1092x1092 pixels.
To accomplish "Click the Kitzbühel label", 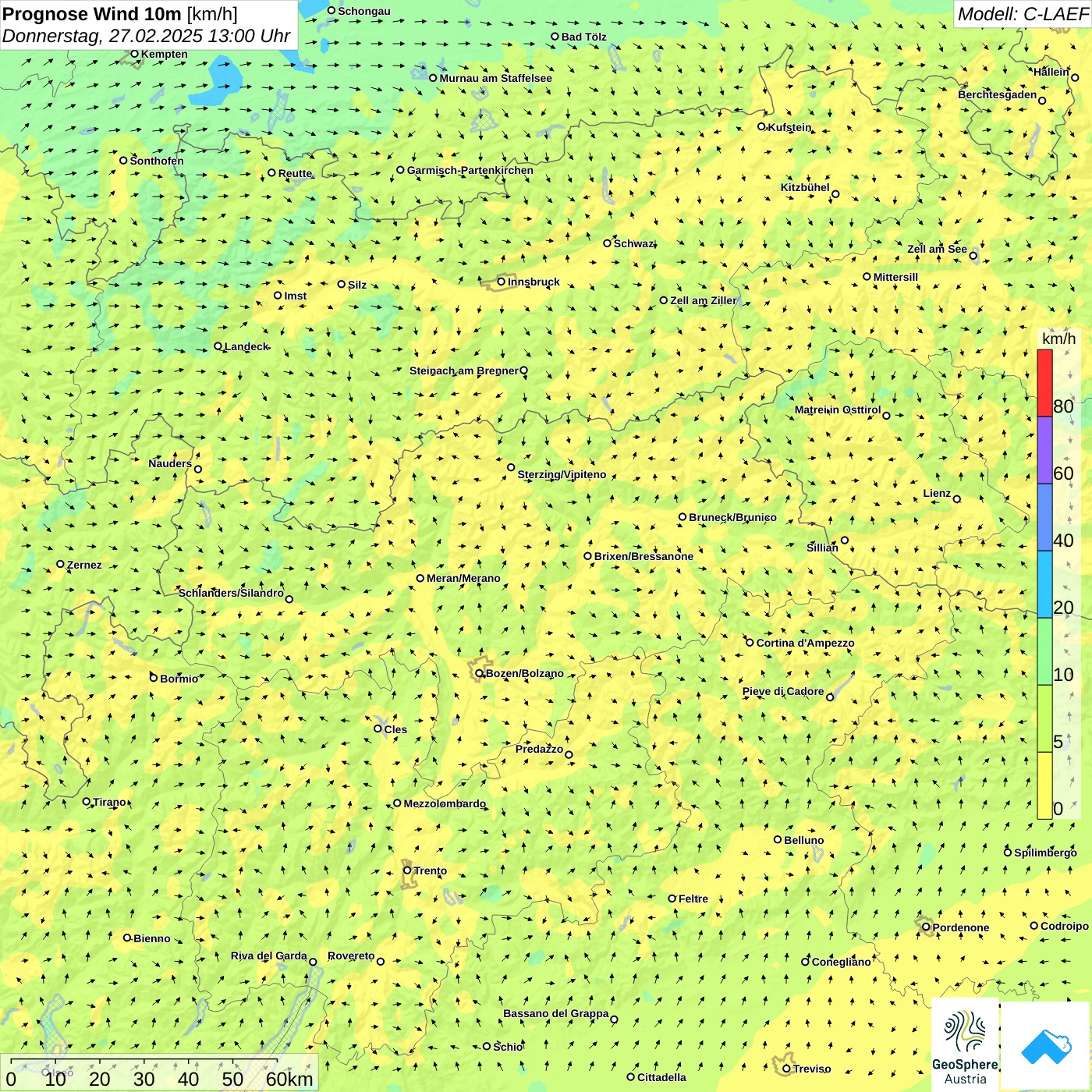I will click(x=805, y=187).
